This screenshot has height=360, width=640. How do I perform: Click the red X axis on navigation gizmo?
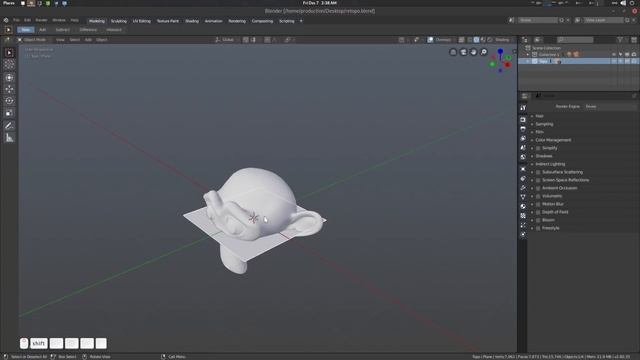click(x=508, y=64)
